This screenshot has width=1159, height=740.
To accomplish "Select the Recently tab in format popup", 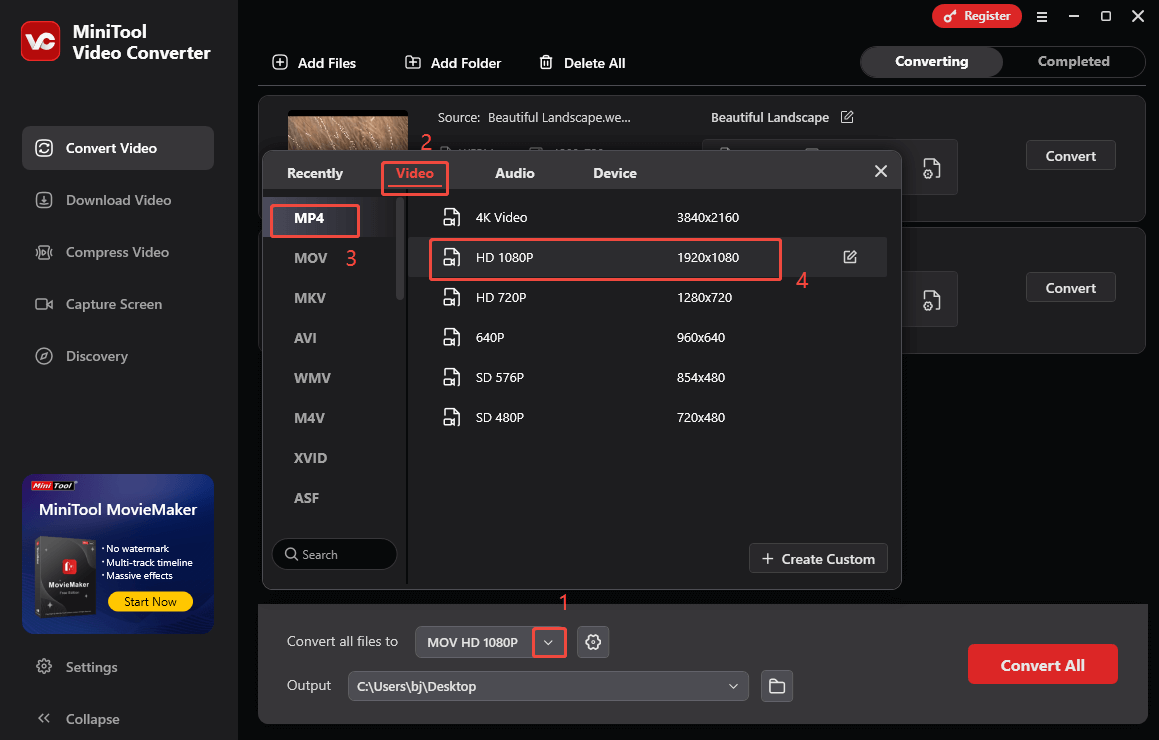I will (315, 173).
